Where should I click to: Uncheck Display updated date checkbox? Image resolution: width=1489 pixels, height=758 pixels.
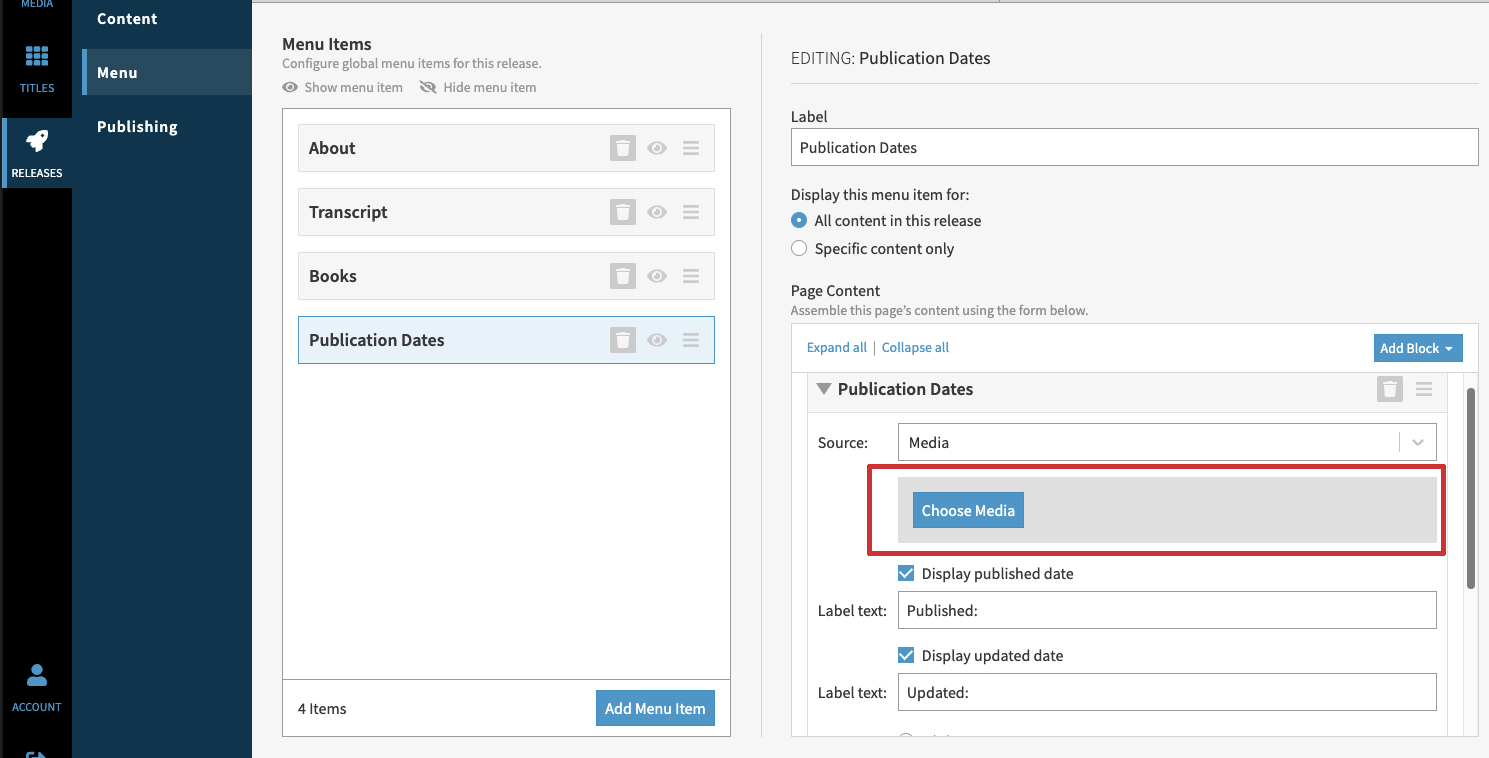click(906, 655)
